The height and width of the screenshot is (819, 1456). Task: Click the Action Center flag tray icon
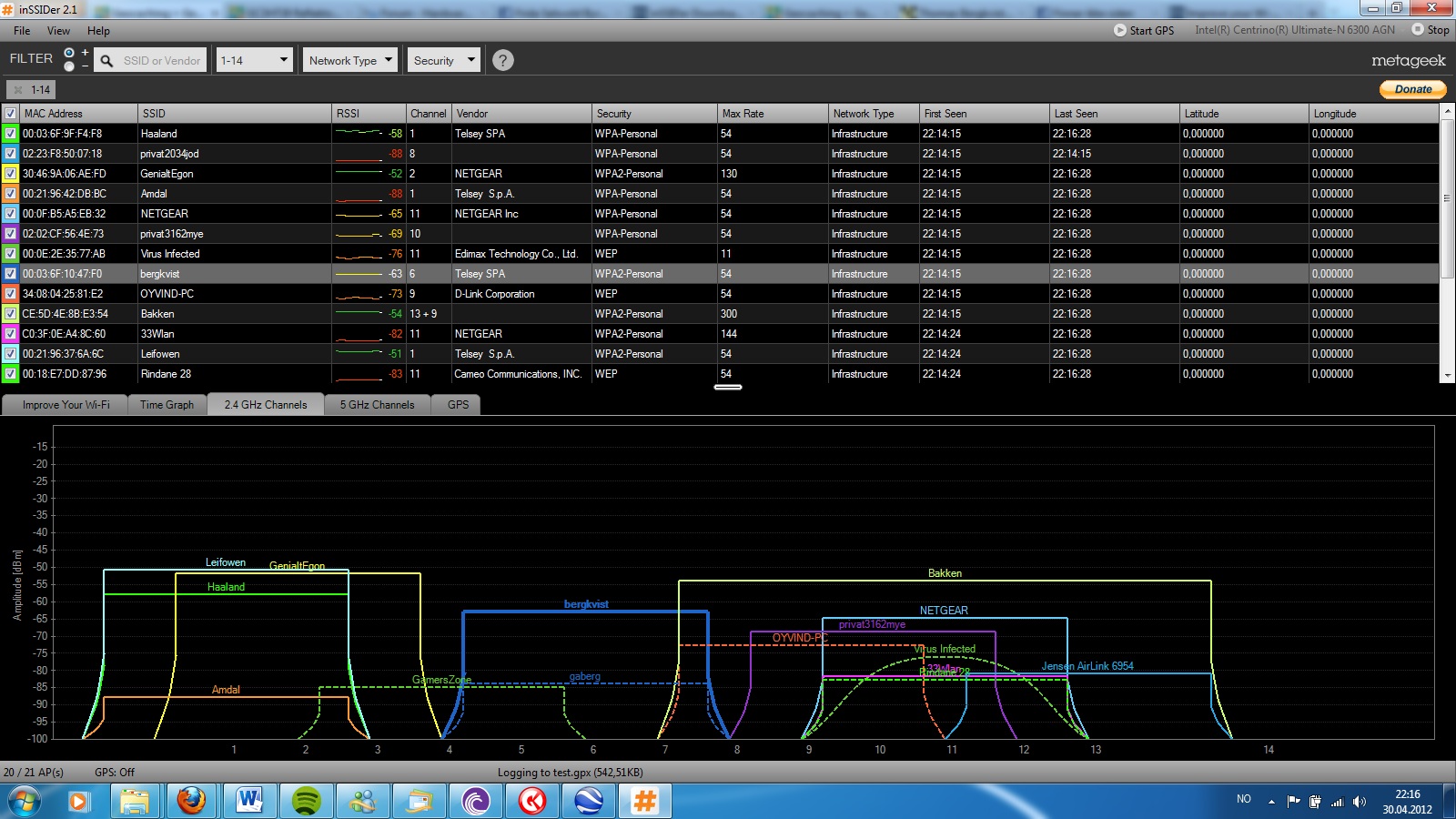[1293, 802]
